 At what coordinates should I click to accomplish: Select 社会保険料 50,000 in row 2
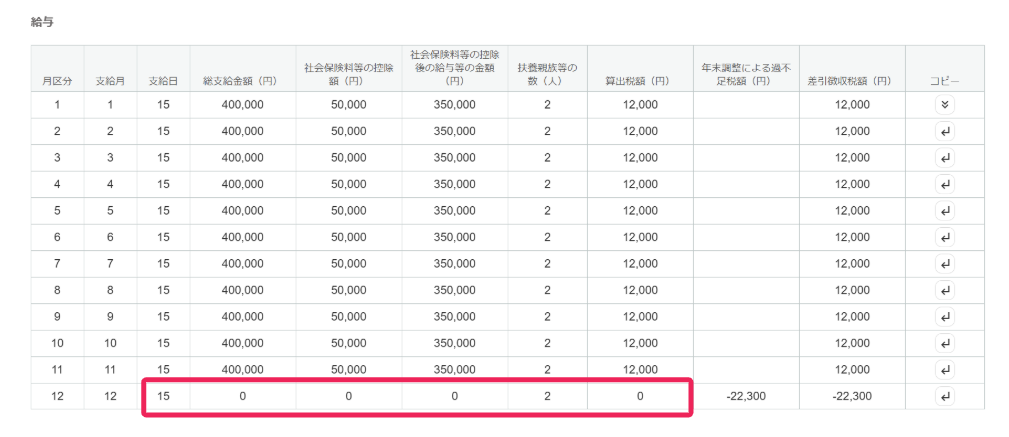[x=349, y=131]
